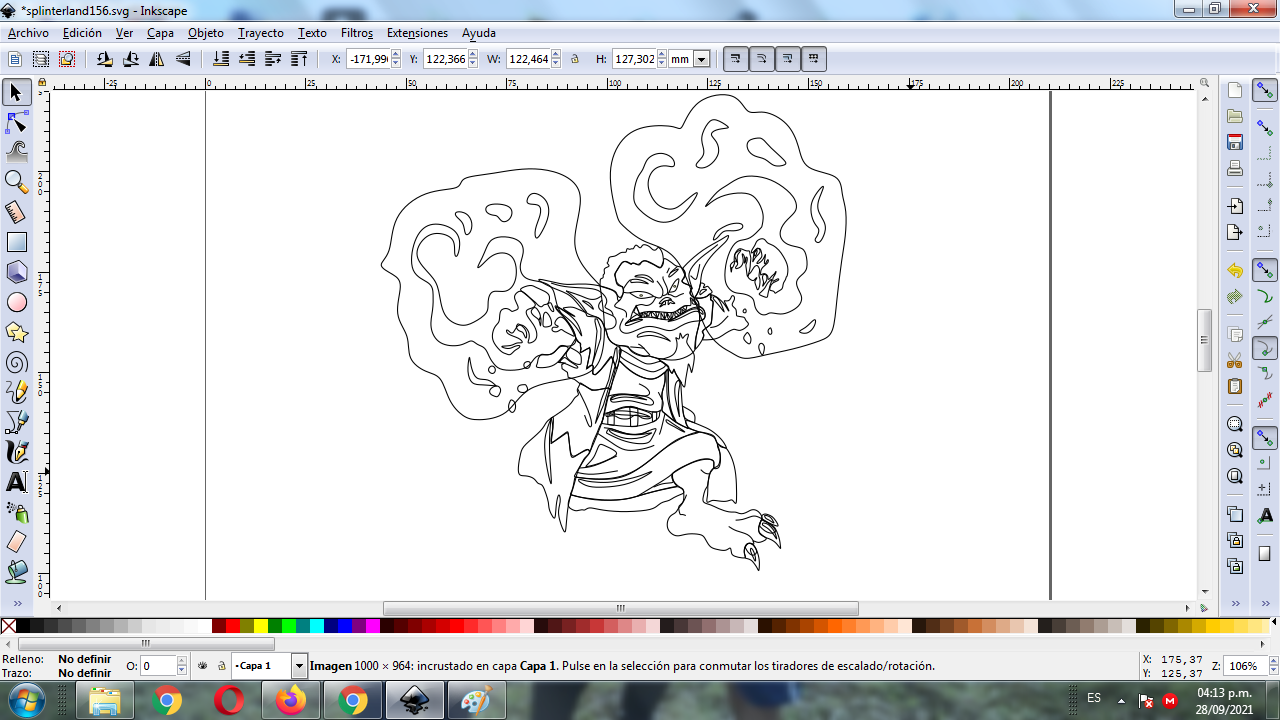The width and height of the screenshot is (1280, 720).
Task: Open the mm units dropdown
Action: point(702,59)
